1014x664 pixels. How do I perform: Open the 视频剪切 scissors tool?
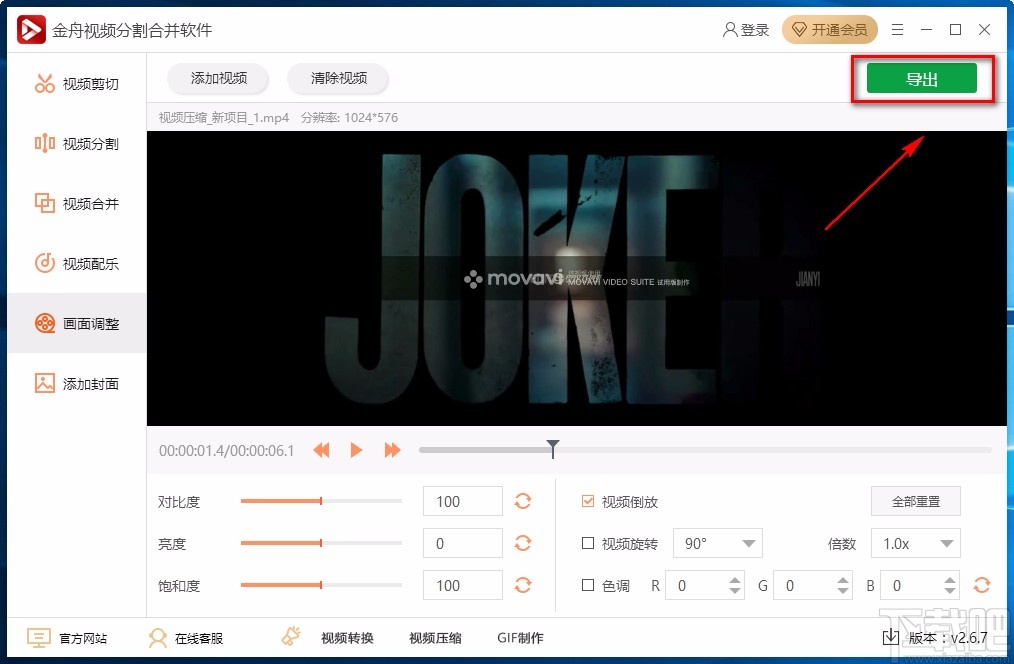pos(45,83)
